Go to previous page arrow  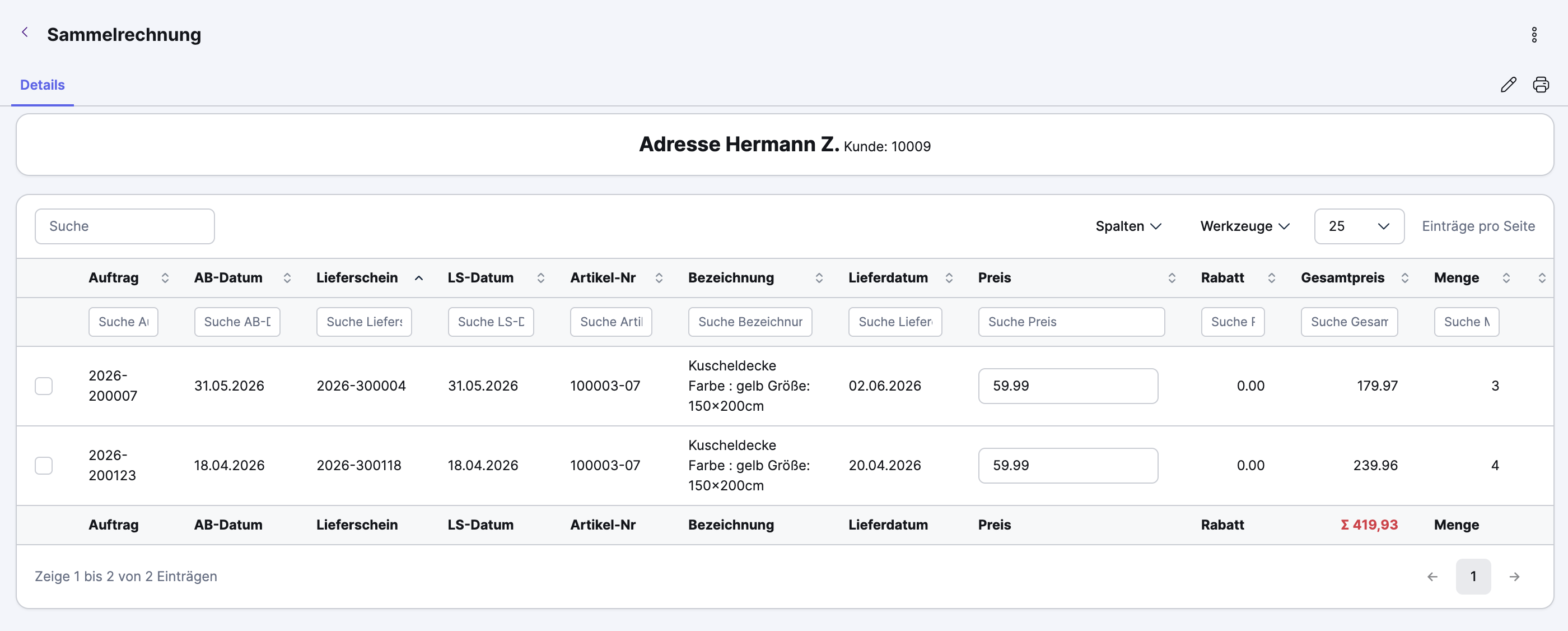(x=1432, y=576)
